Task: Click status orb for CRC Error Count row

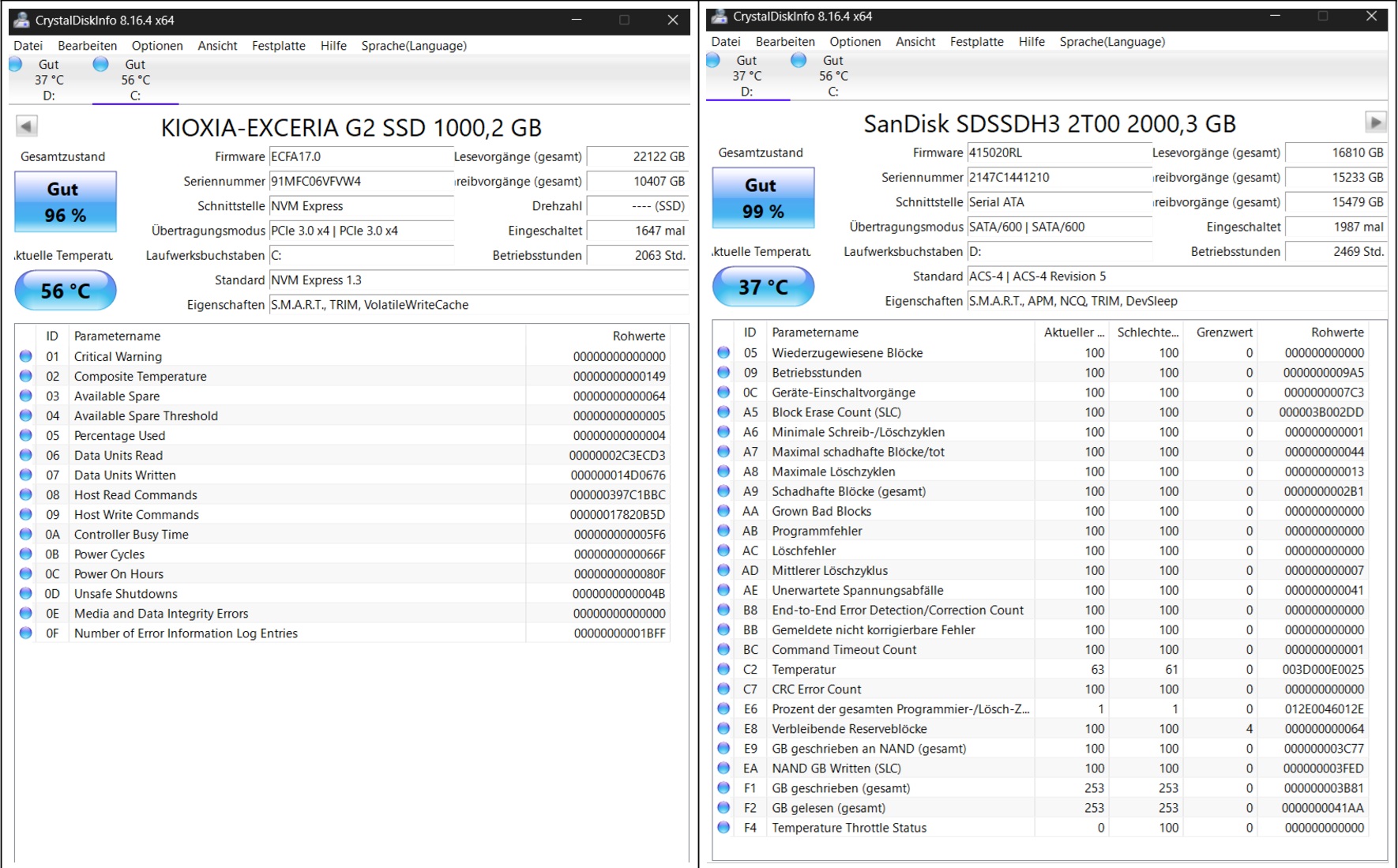Action: point(723,689)
